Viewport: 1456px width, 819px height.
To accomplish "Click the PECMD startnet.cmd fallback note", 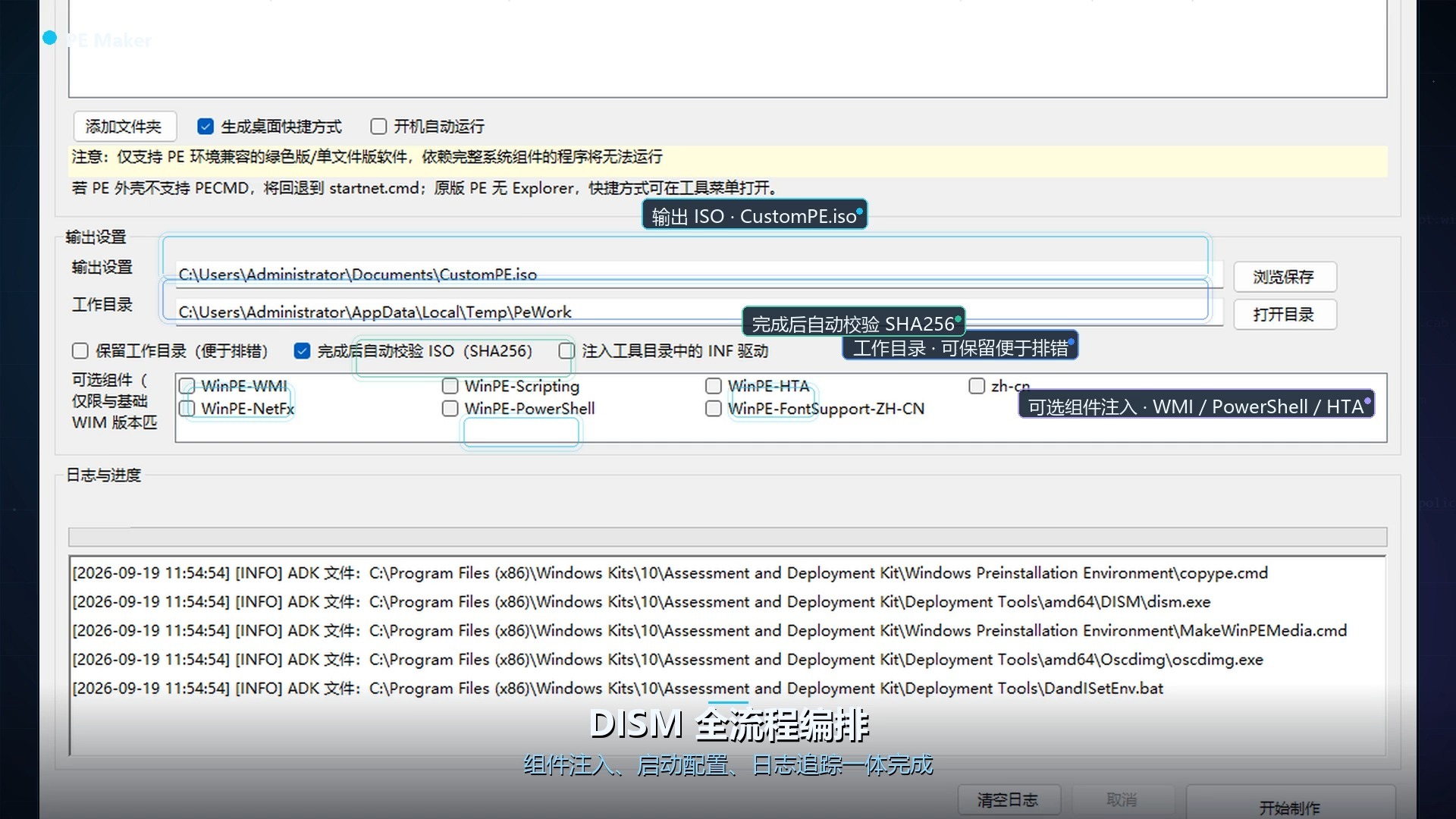I will 425,188.
